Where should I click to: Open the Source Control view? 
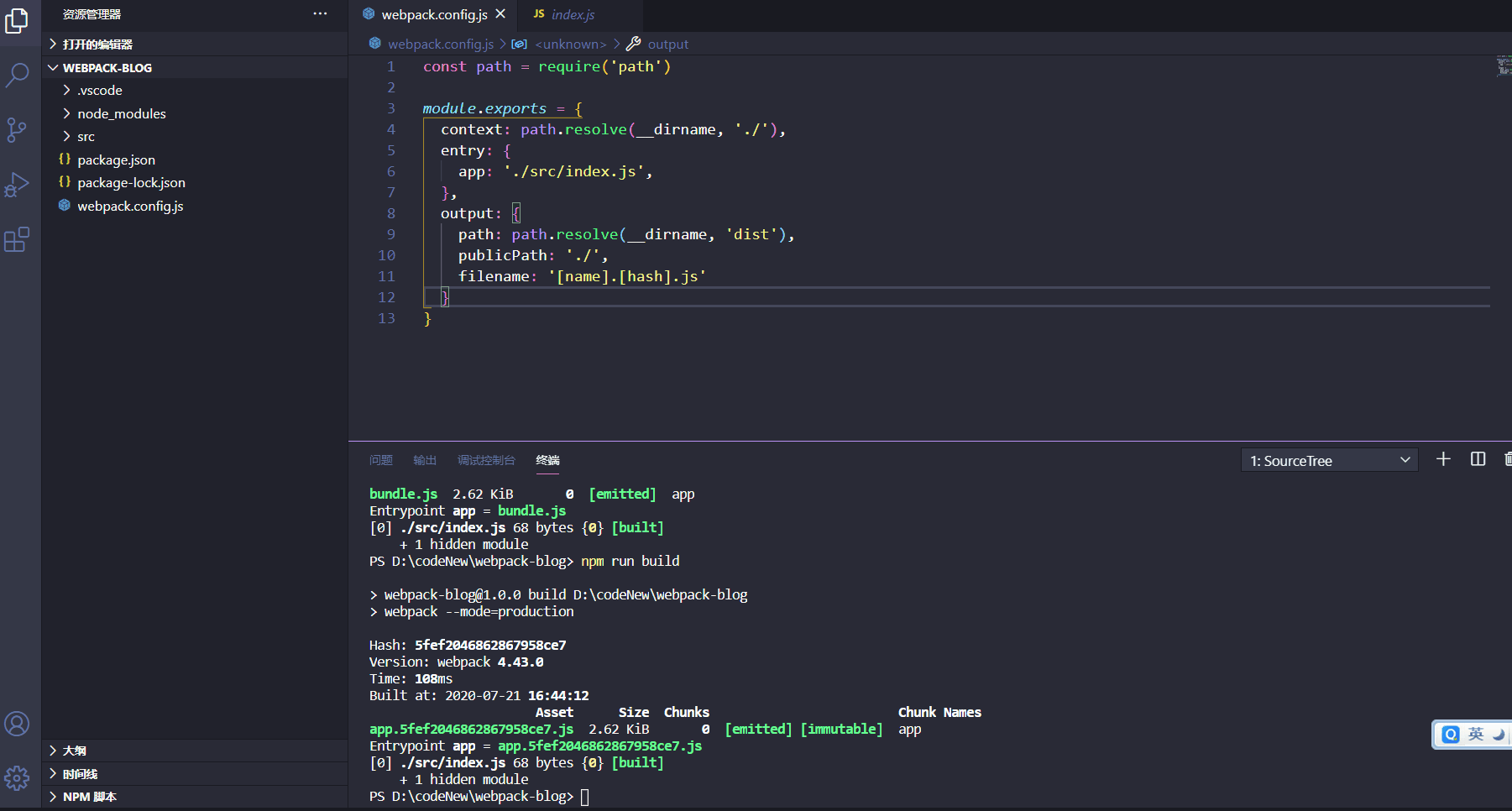pos(18,130)
